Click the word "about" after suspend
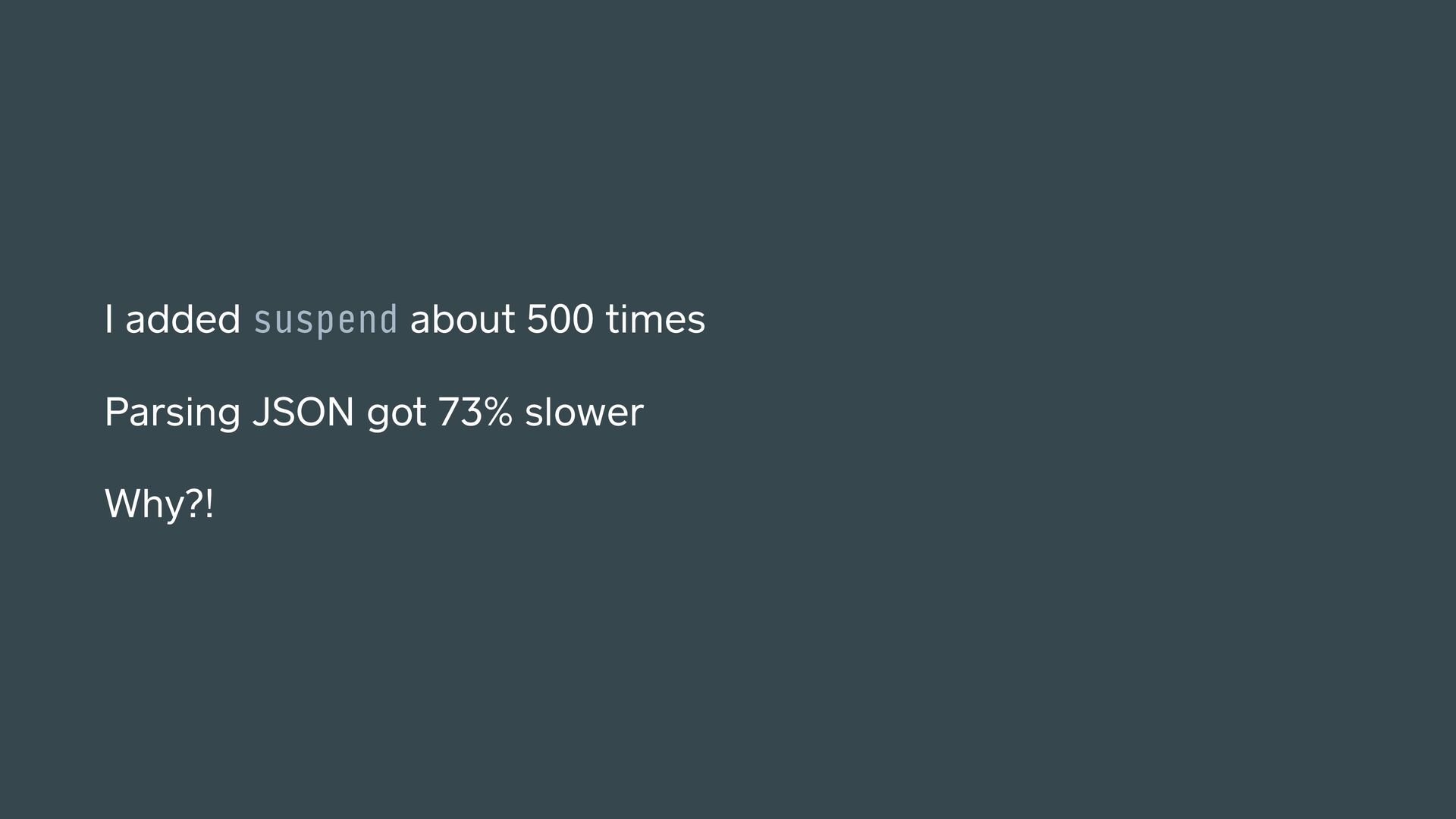This screenshot has height=819, width=1456. click(x=462, y=319)
